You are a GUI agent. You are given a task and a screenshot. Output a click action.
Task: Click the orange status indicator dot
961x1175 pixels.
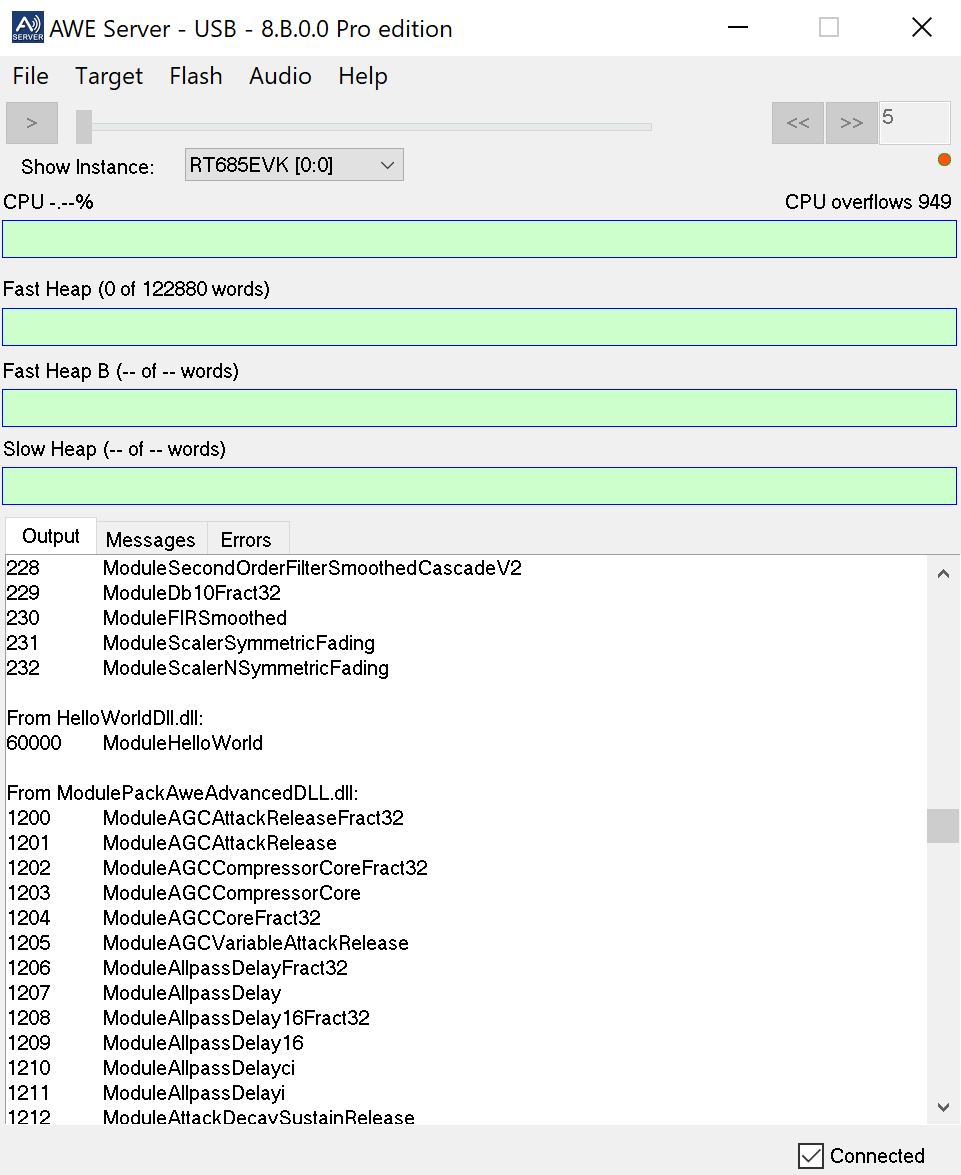(x=944, y=160)
